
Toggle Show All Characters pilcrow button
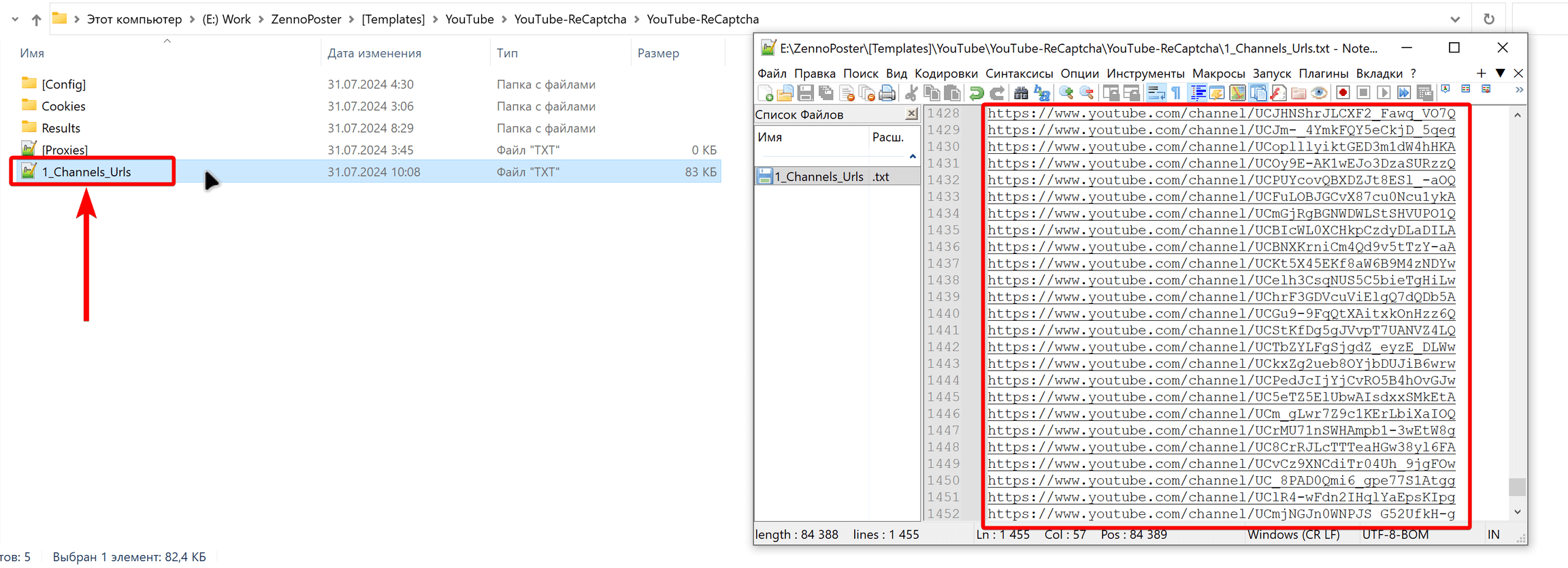1176,93
